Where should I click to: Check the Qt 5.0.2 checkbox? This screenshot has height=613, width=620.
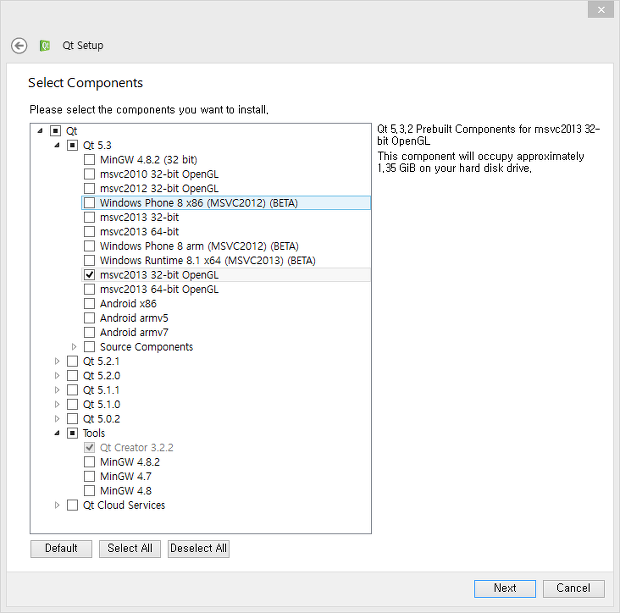click(72, 418)
